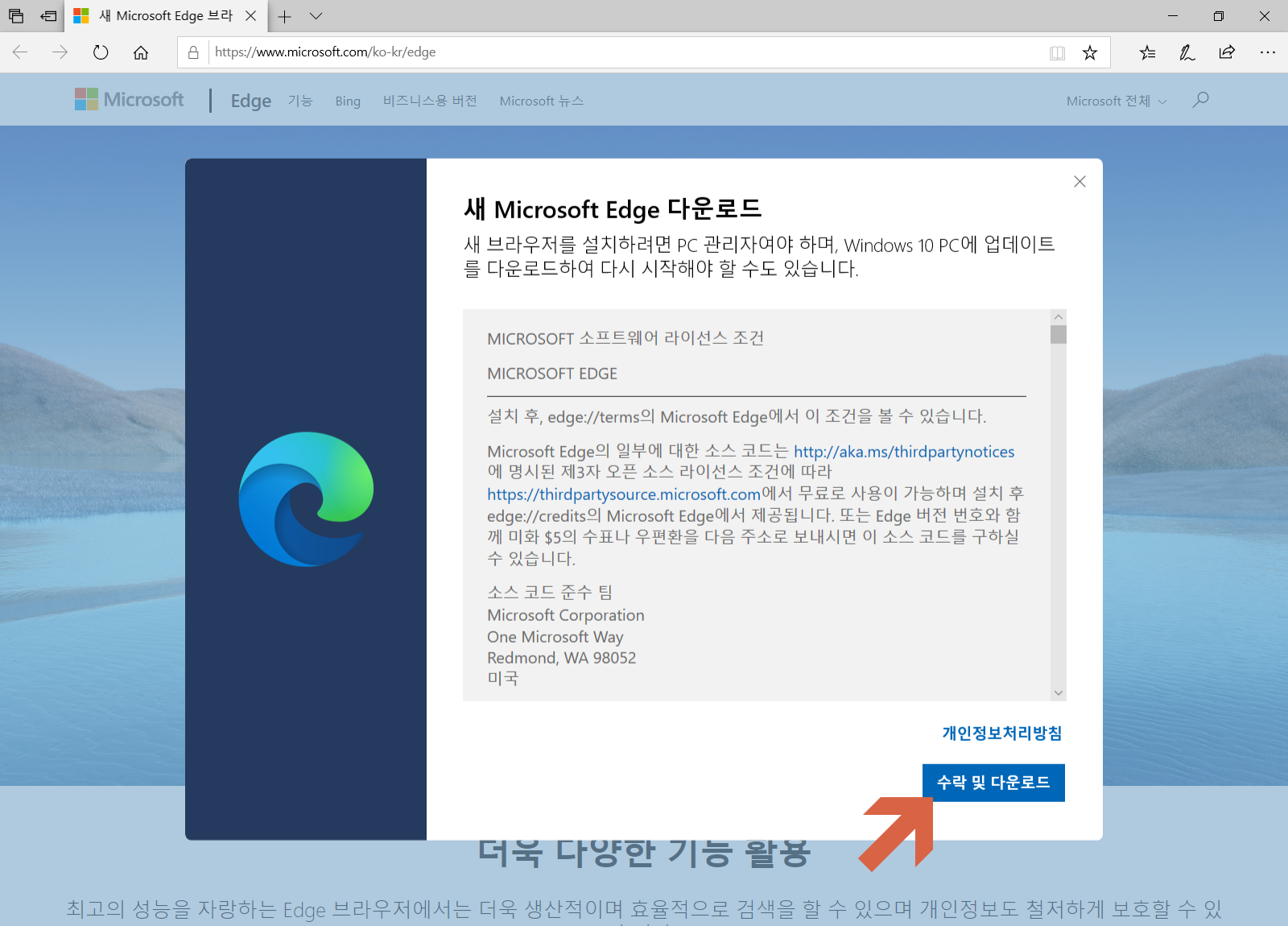Close the Edge download dialog
This screenshot has height=926, width=1288.
click(x=1080, y=182)
